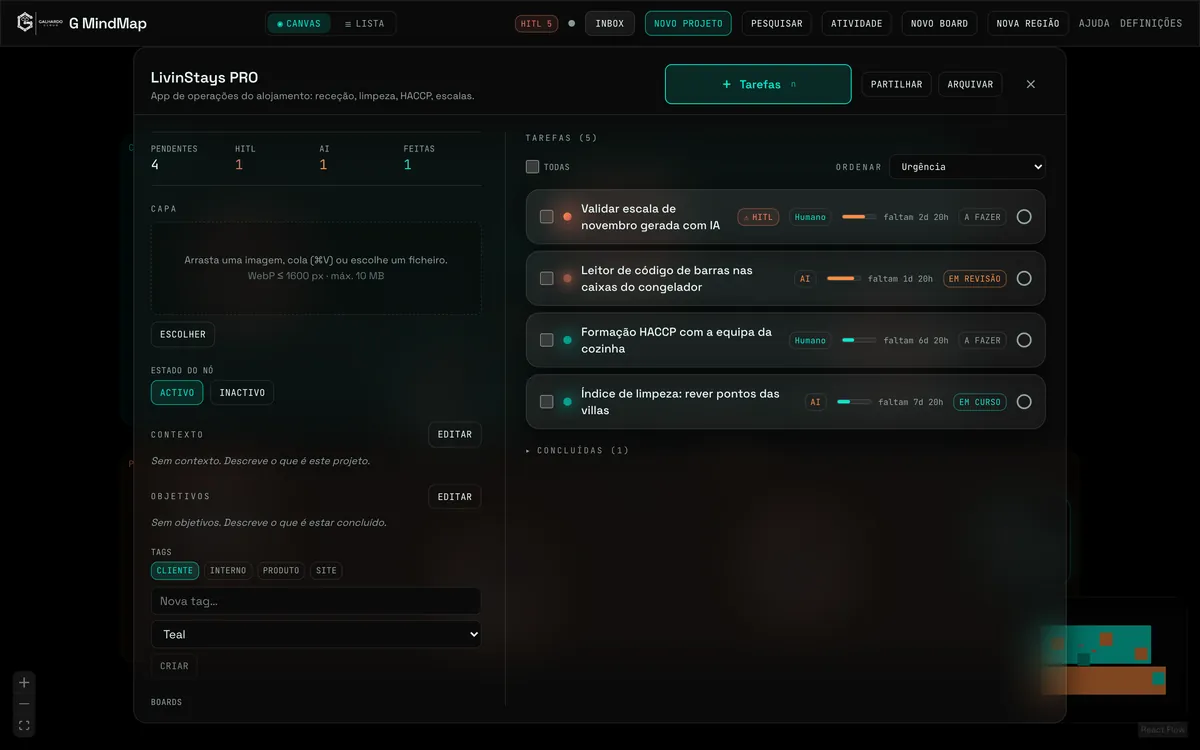Mark 'Validar escala de novembro' as done
1200x750 pixels.
coord(1024,217)
